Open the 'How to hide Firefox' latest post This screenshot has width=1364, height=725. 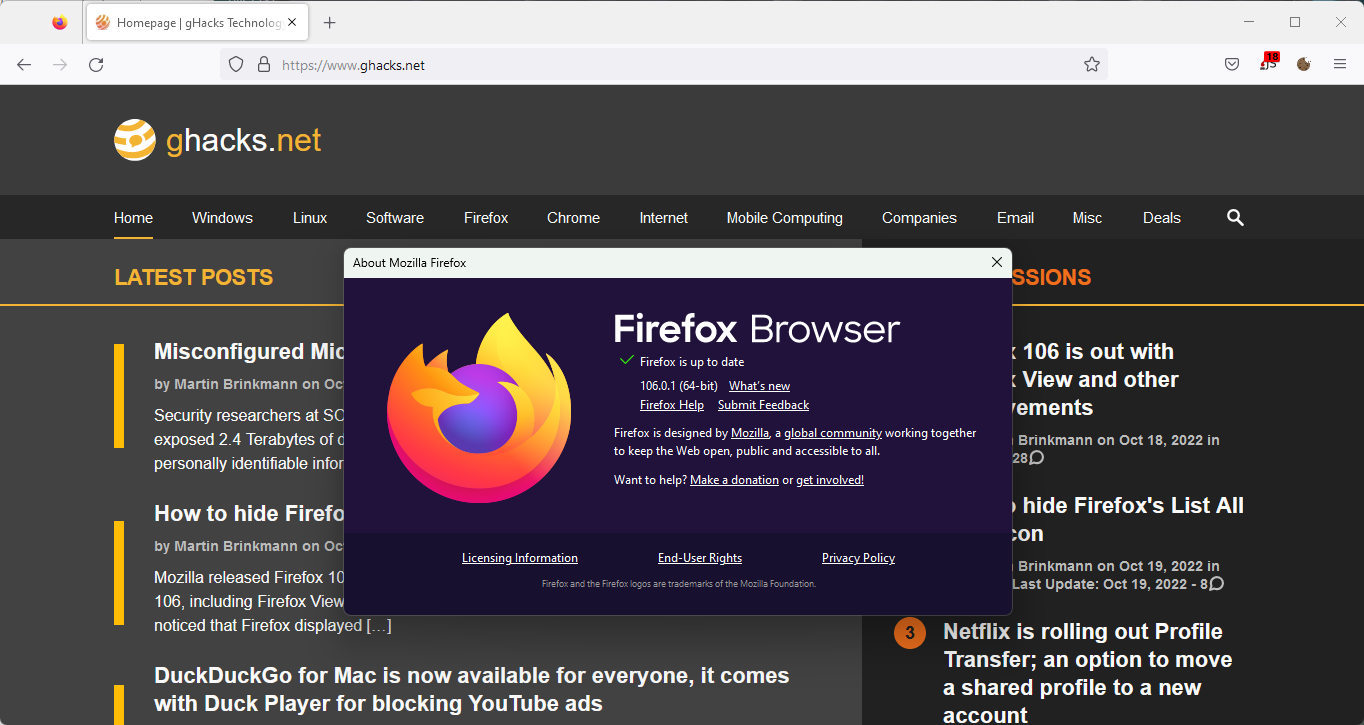(x=249, y=513)
